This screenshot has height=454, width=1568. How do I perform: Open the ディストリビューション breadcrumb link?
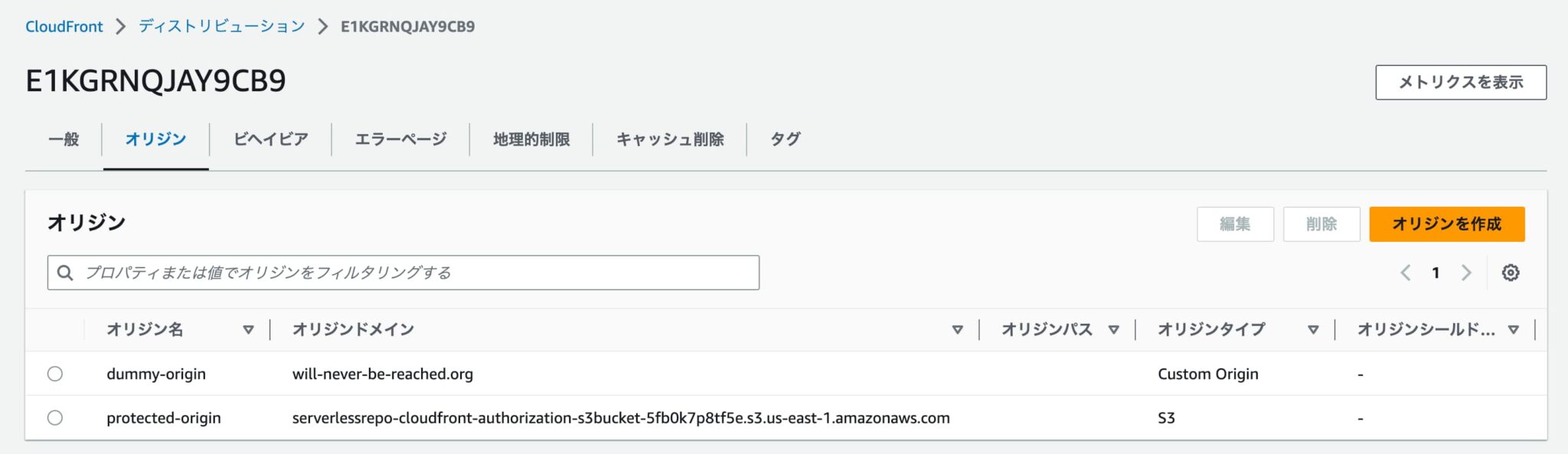(x=222, y=27)
